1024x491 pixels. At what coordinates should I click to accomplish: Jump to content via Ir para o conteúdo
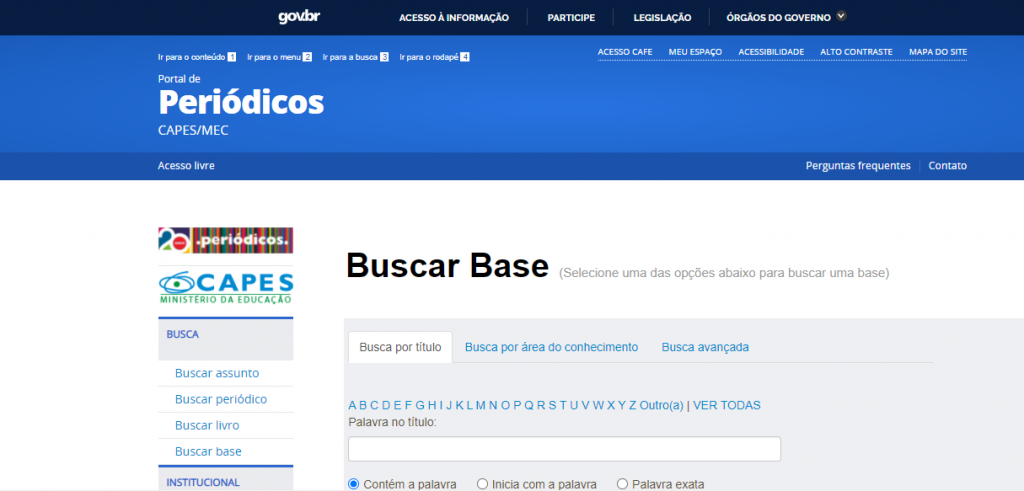point(191,57)
